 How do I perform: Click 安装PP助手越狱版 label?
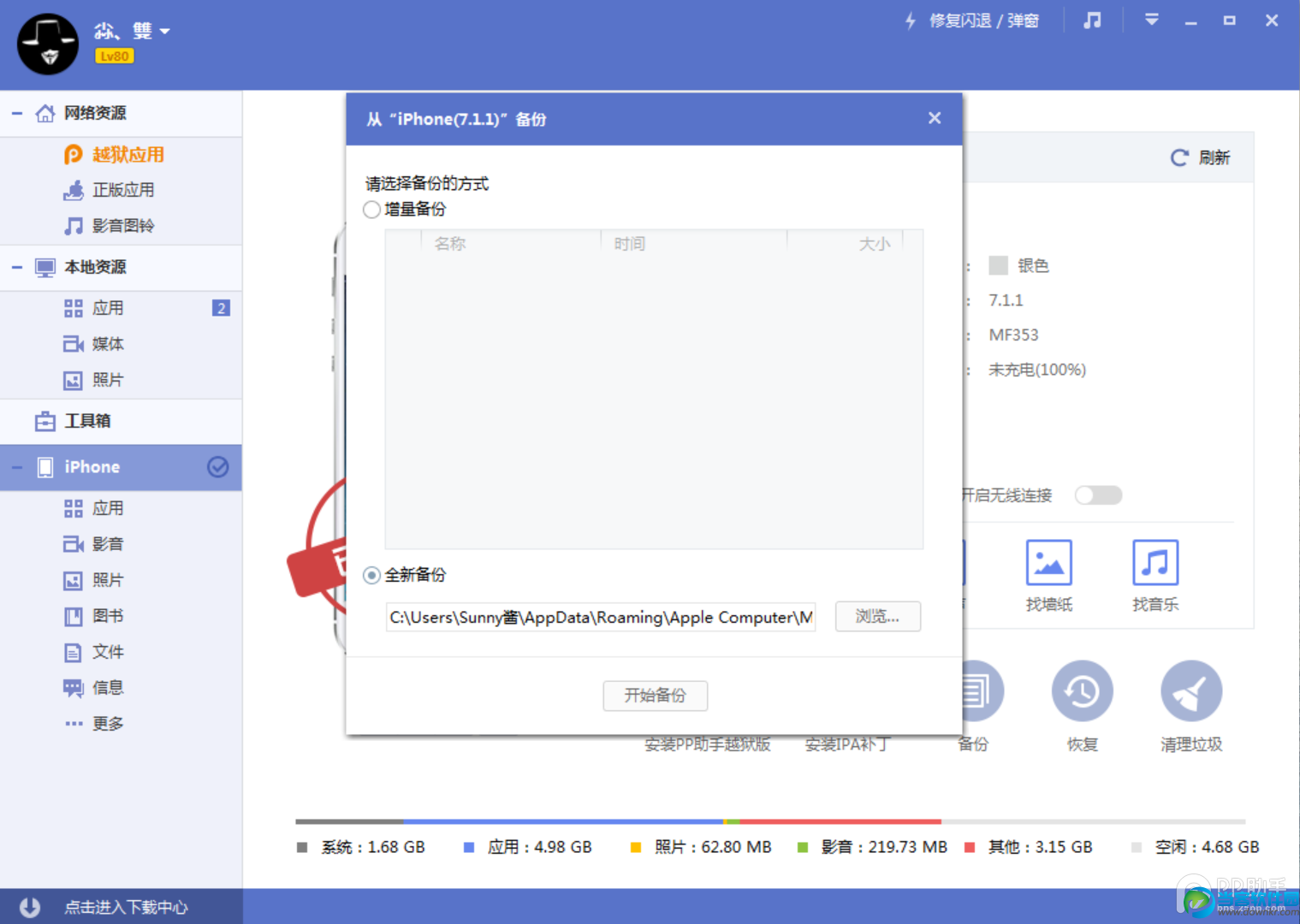click(708, 744)
